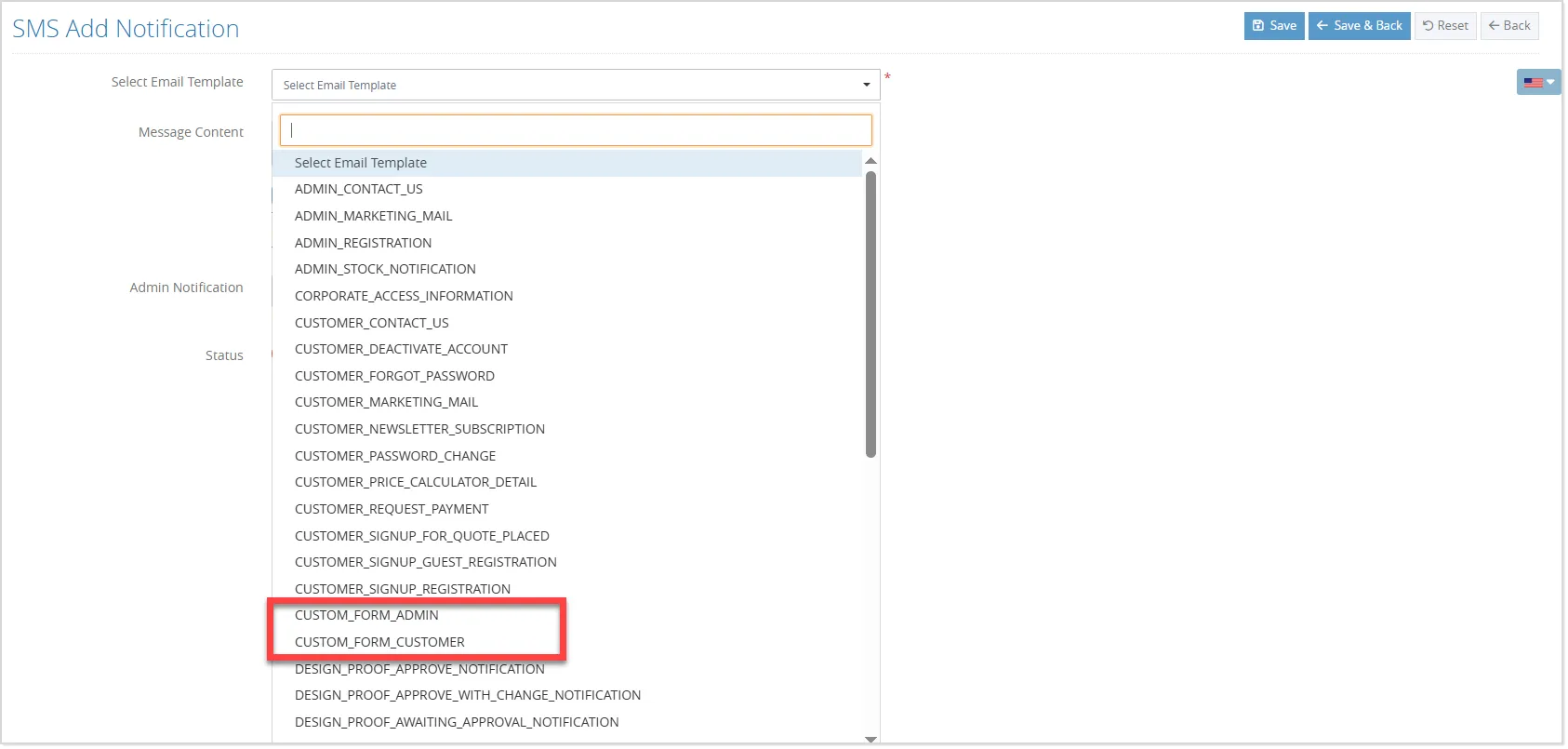Choose placeholder Select Email Template option
Viewport: 1568px width, 749px height.
tap(567, 163)
